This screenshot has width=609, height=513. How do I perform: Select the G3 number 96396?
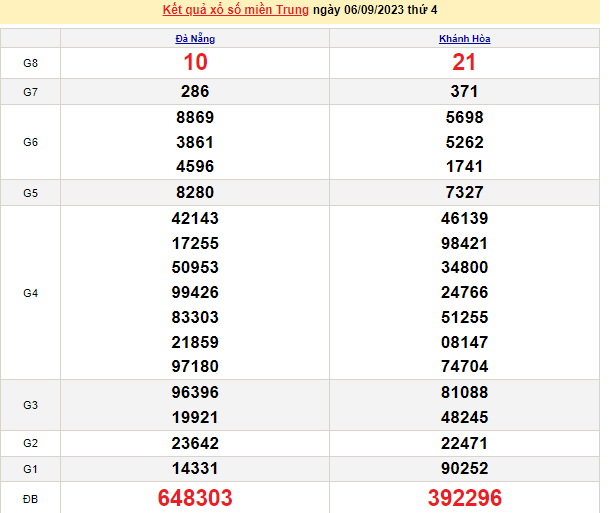click(x=195, y=392)
